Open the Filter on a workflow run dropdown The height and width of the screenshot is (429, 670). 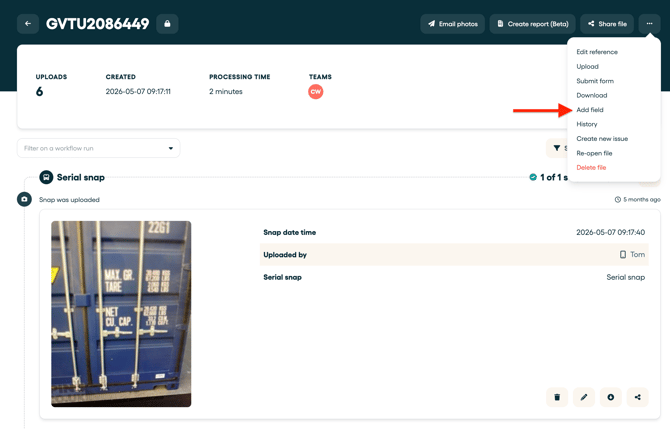[x=98, y=148]
